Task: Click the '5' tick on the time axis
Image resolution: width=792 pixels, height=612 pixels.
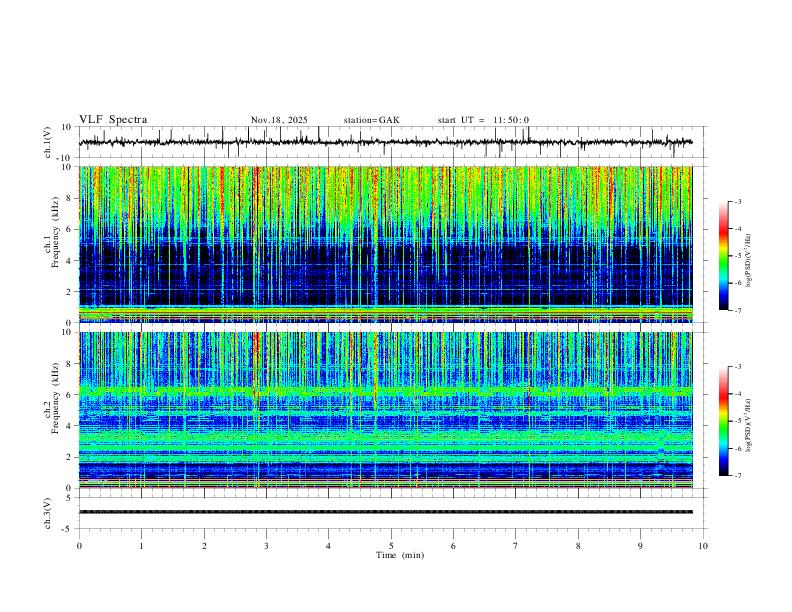Action: pos(391,546)
